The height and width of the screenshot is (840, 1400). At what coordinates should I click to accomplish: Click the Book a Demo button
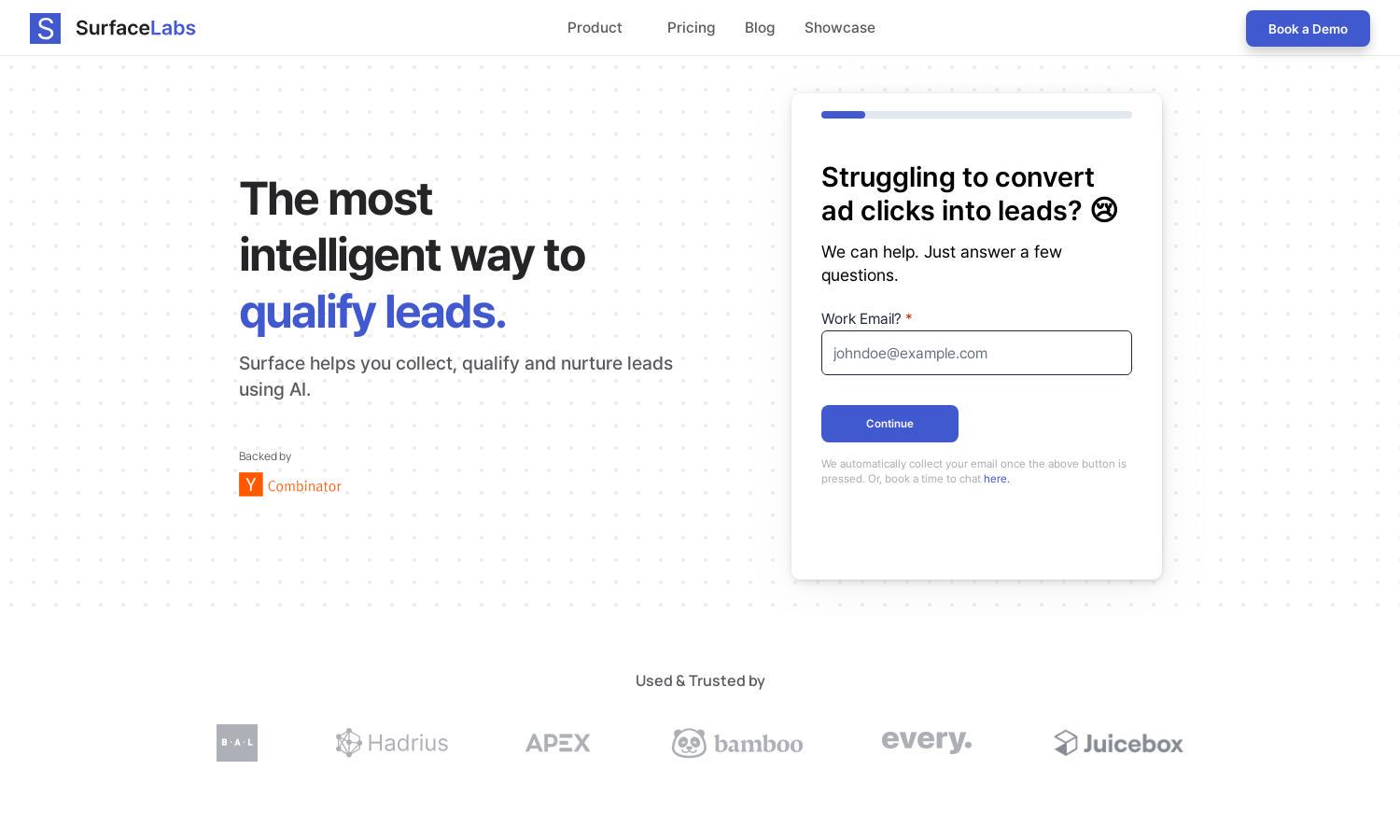[x=1308, y=29]
